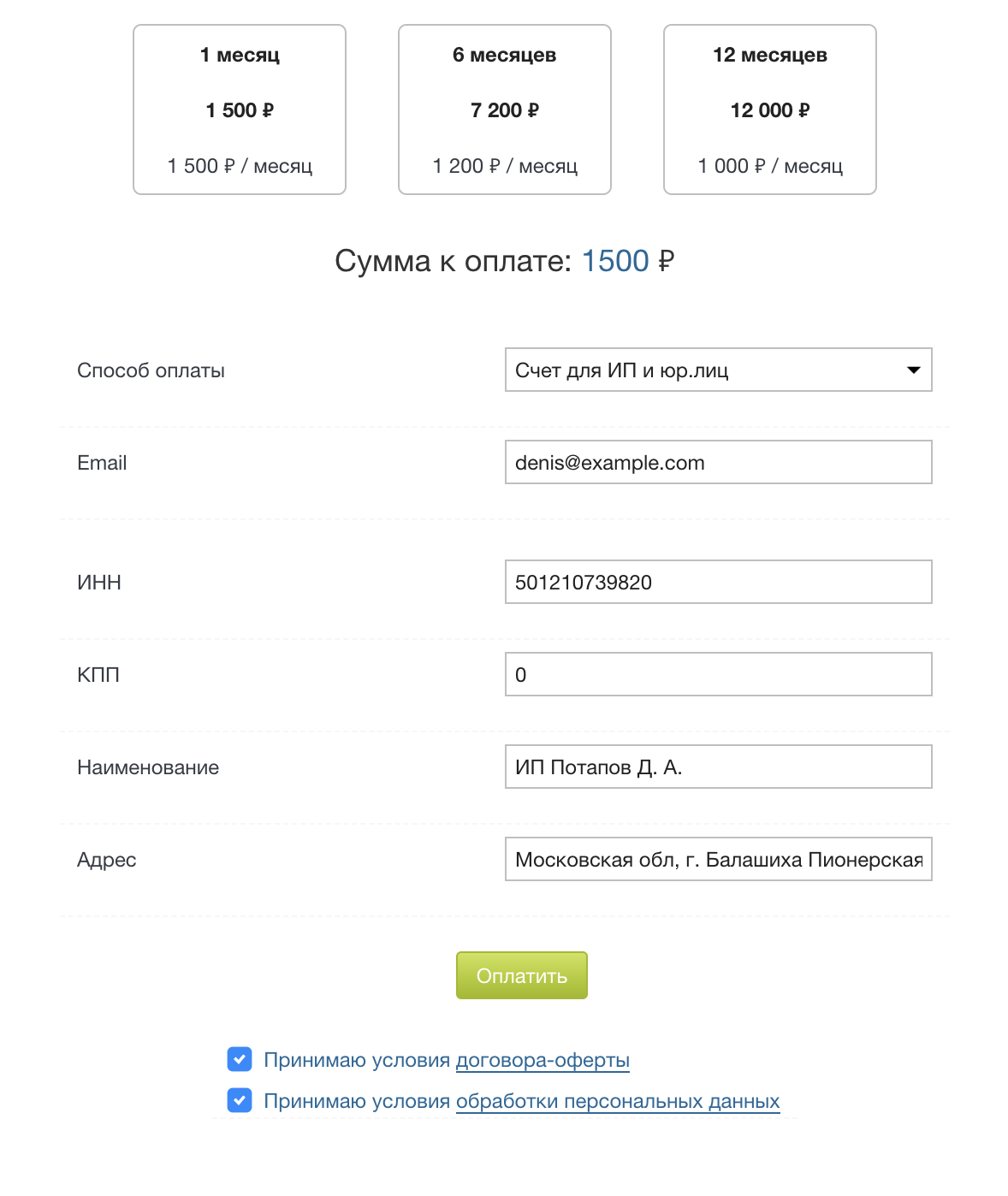
Task: Click the dropdown arrow for payment method
Action: point(913,370)
